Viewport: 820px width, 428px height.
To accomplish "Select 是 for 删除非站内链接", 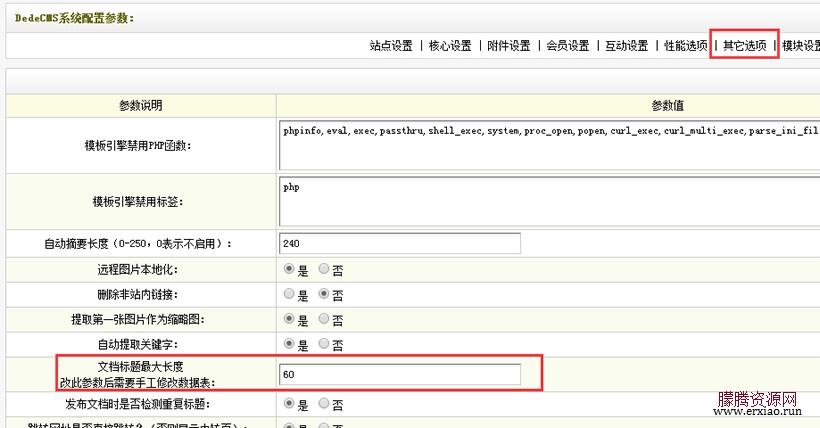I will [289, 294].
